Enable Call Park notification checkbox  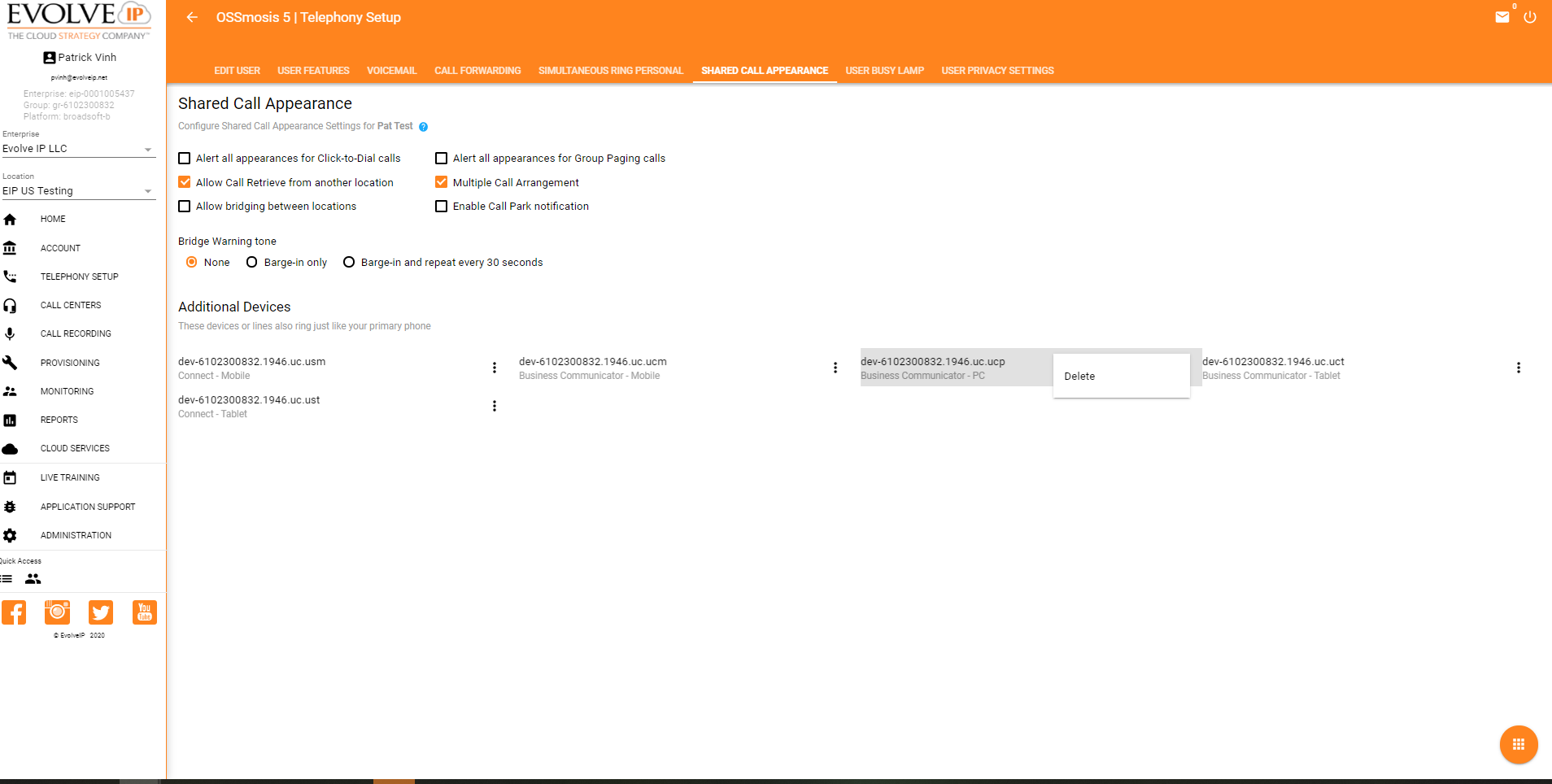tap(442, 207)
